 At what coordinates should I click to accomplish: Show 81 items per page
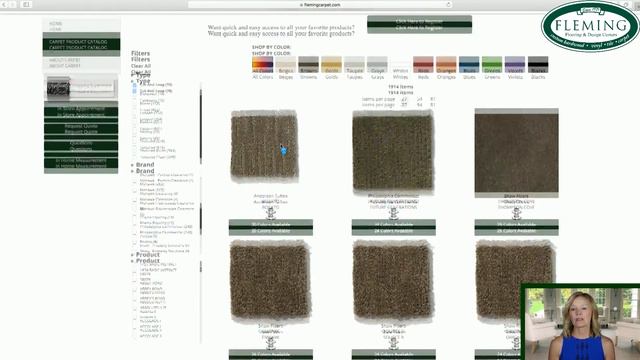(433, 102)
